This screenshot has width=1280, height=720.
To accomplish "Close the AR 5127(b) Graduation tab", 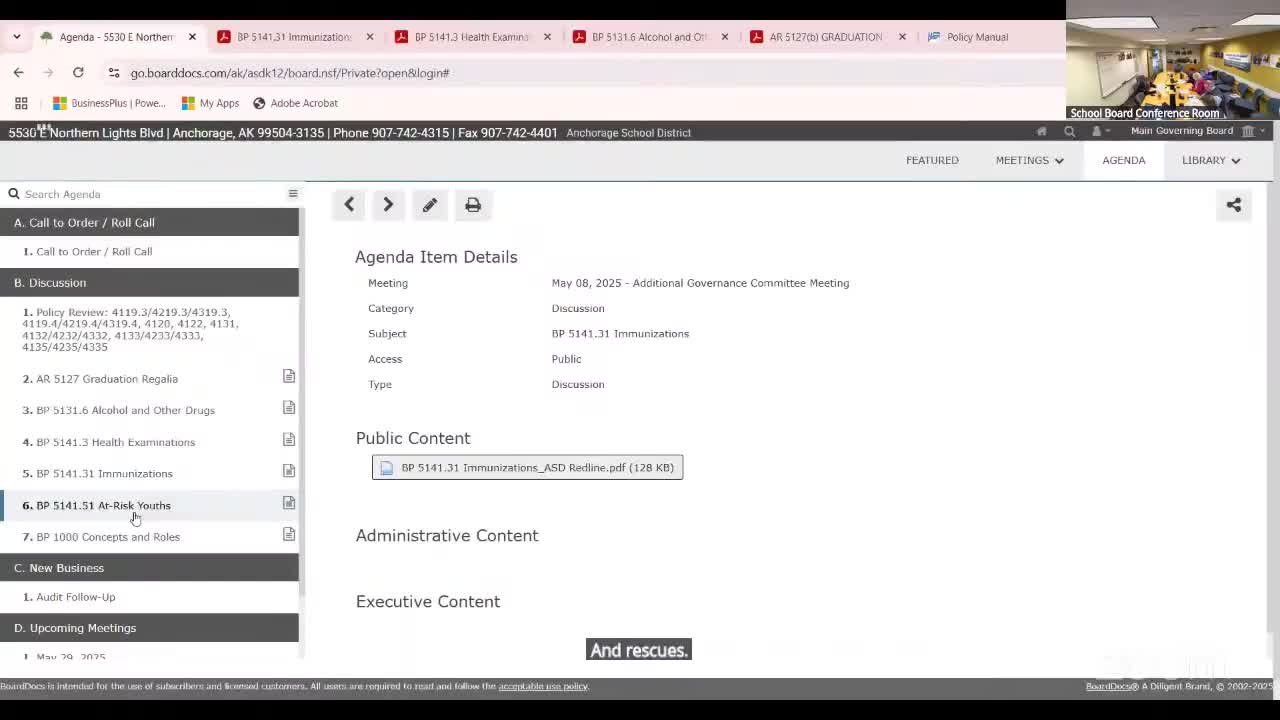I will pos(902,37).
